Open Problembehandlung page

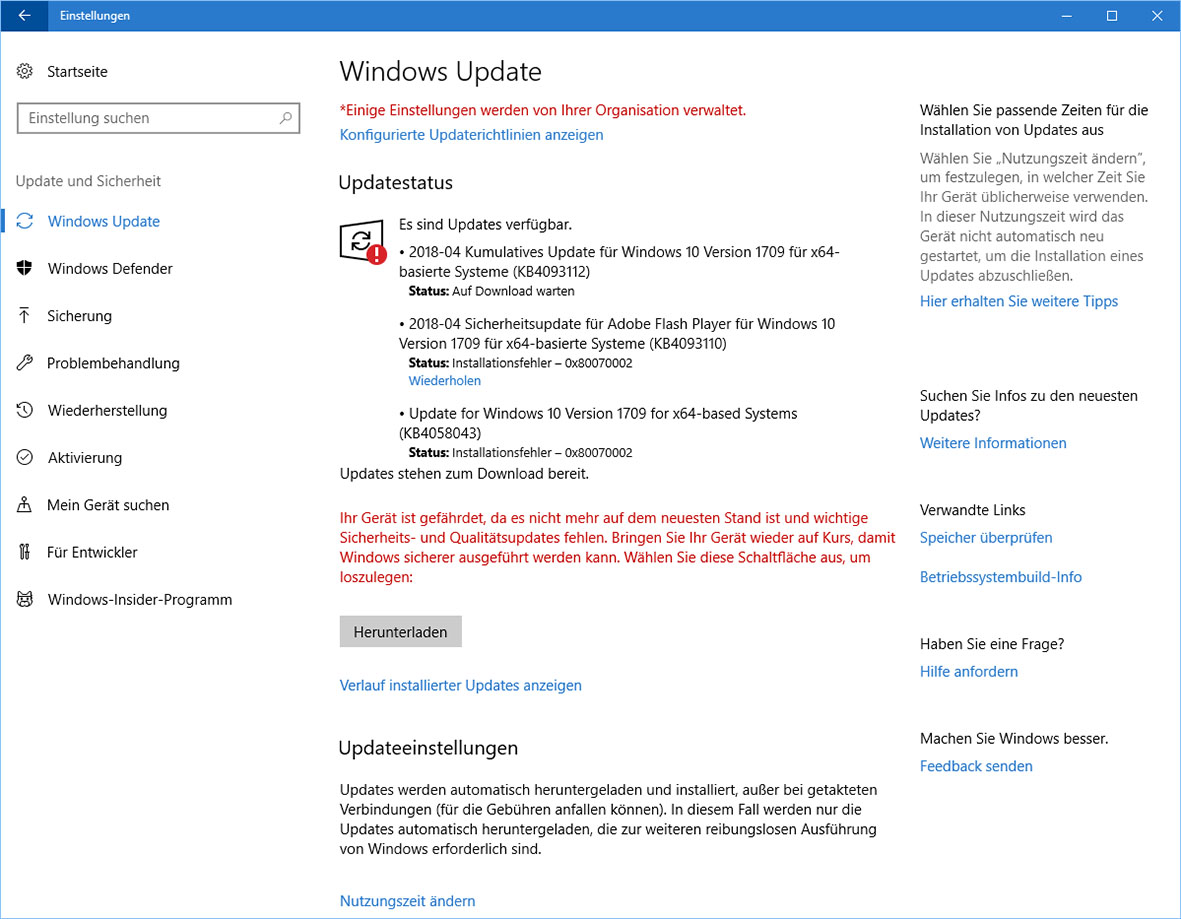pos(113,364)
